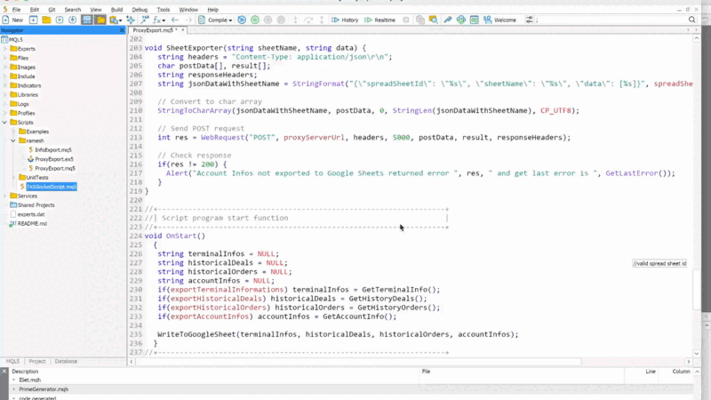Image resolution: width=711 pixels, height=400 pixels.
Task: Compile the current file
Action: click(213, 20)
